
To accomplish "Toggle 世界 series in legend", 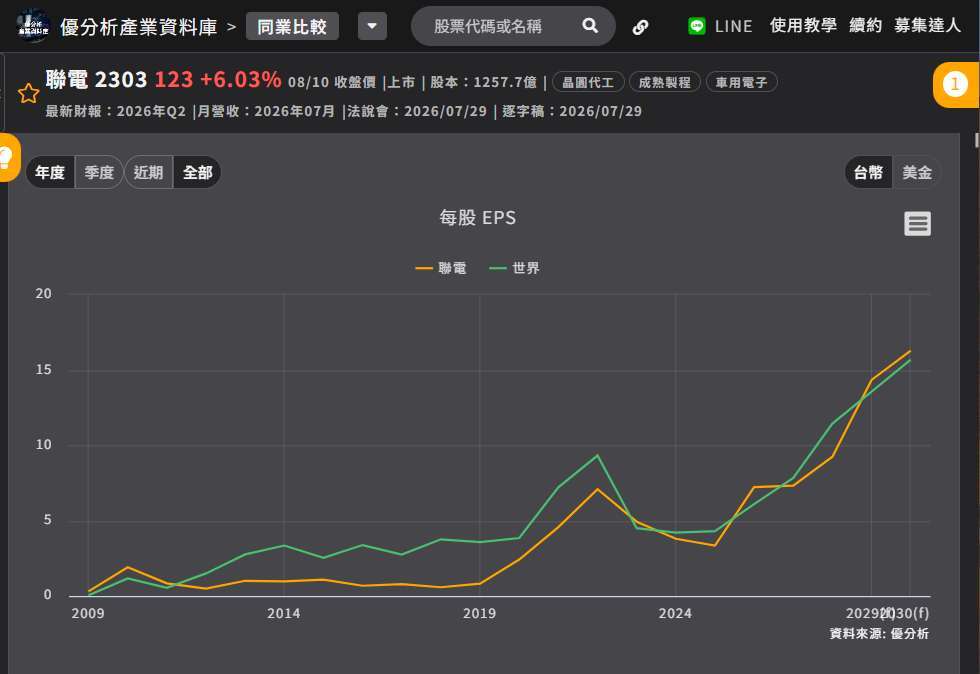I will click(514, 268).
